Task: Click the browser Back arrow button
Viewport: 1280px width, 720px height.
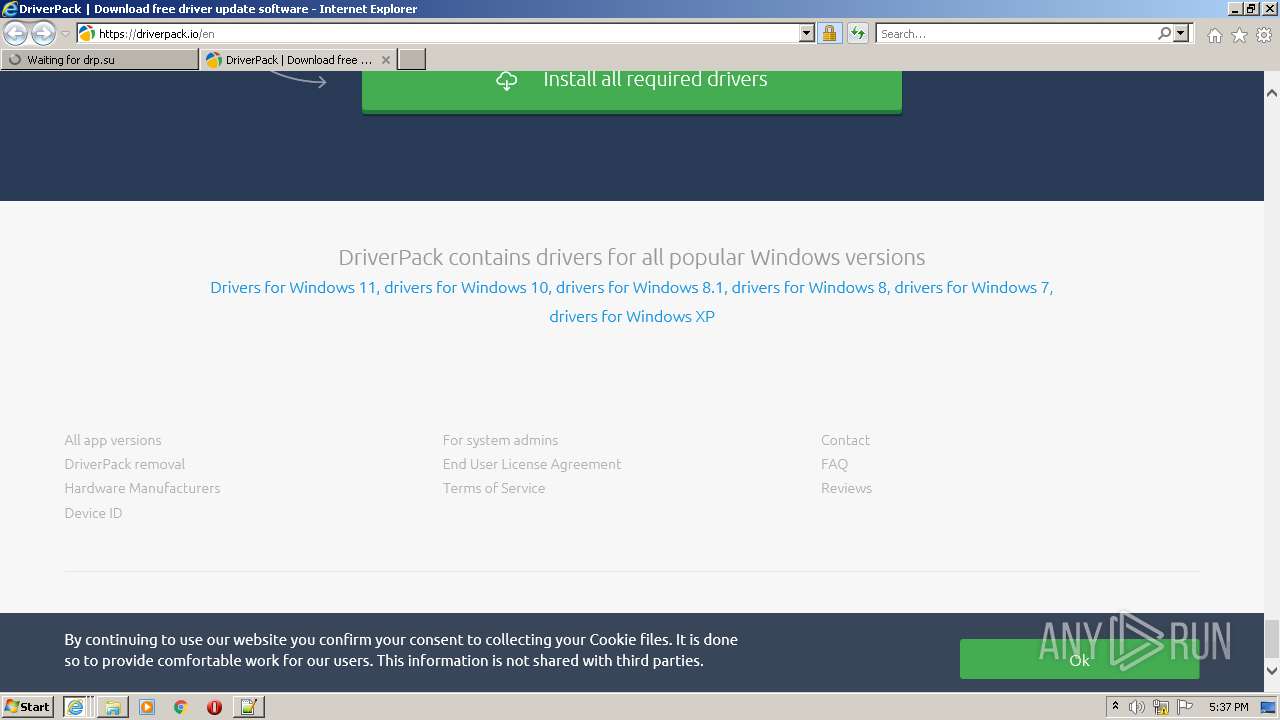Action: tap(16, 34)
